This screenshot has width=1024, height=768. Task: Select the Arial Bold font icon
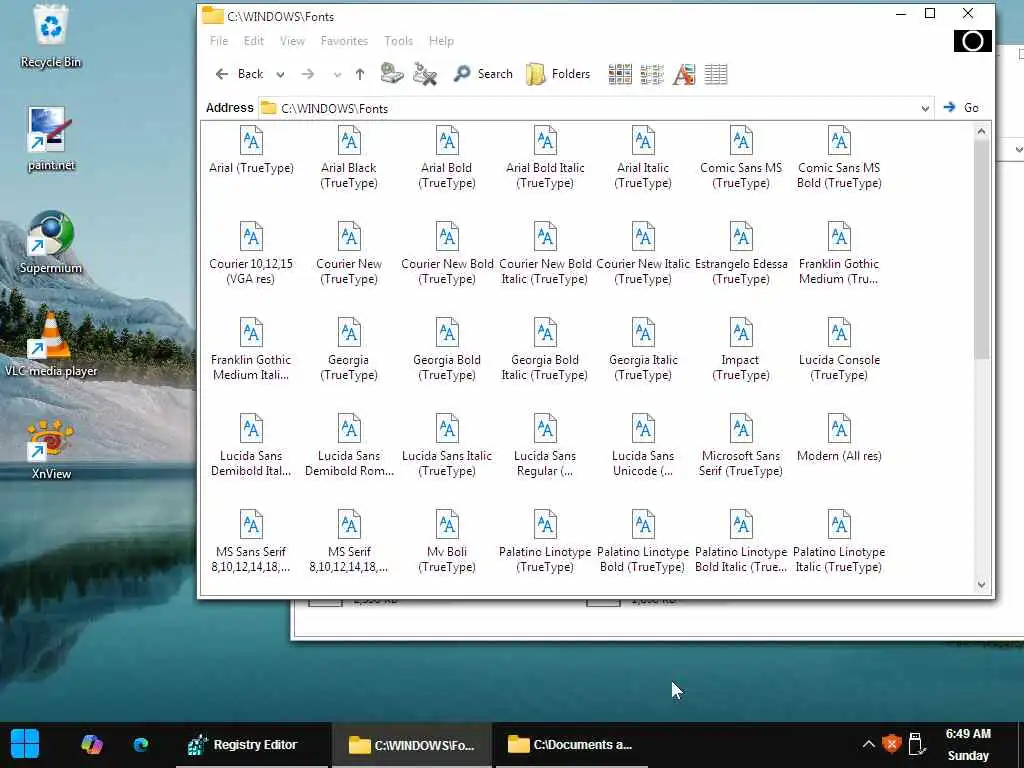447,140
